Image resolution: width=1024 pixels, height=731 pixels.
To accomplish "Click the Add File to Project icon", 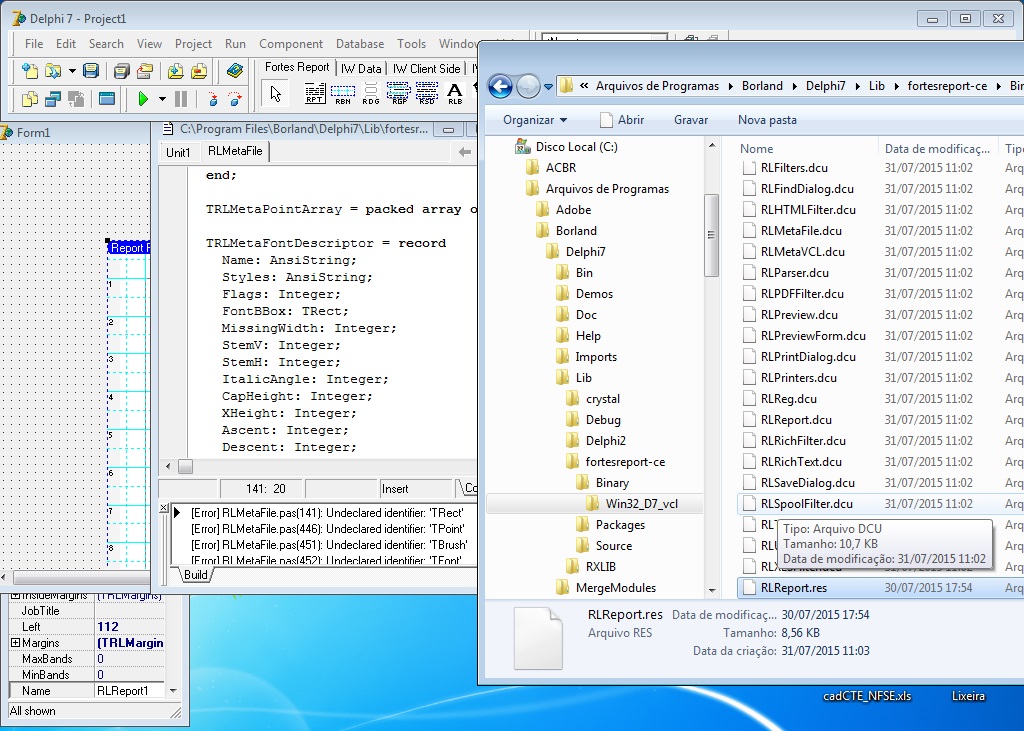I will (175, 71).
